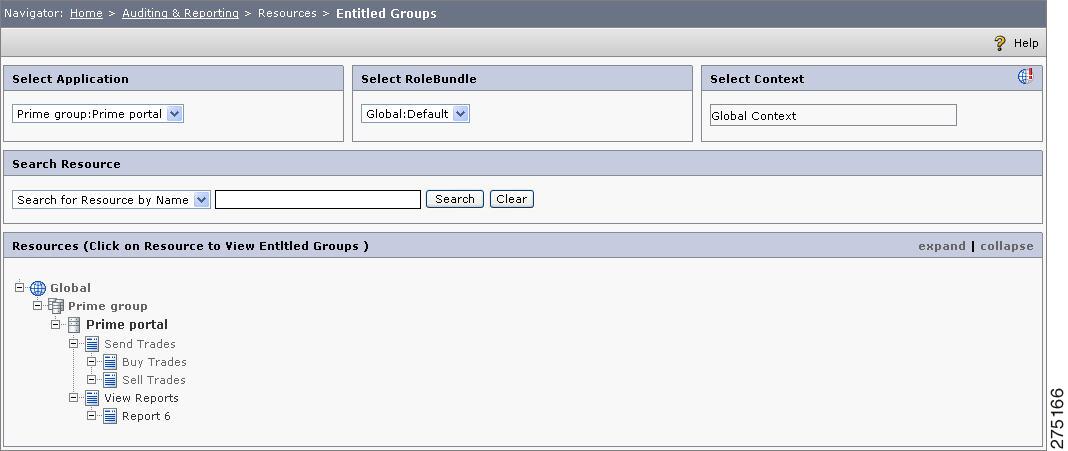The width and height of the screenshot is (1068, 451).
Task: Collapse the View Reports node
Action: [x=74, y=397]
